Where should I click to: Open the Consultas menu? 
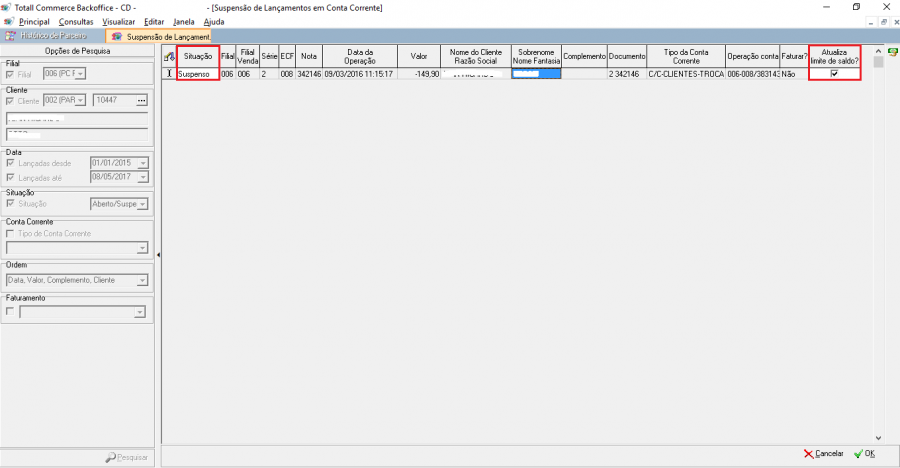76,21
